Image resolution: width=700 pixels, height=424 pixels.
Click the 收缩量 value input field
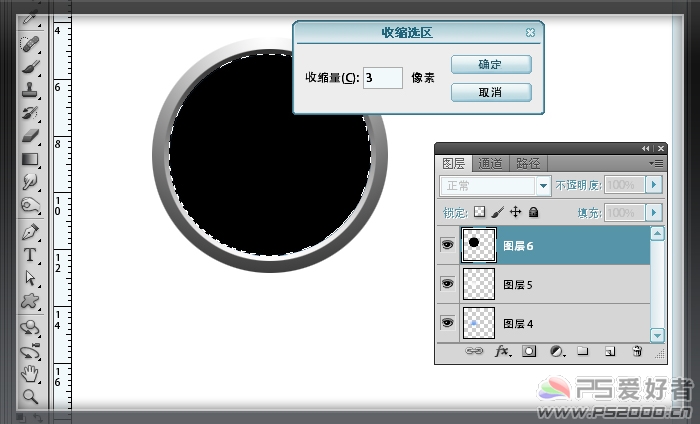pyautogui.click(x=383, y=78)
